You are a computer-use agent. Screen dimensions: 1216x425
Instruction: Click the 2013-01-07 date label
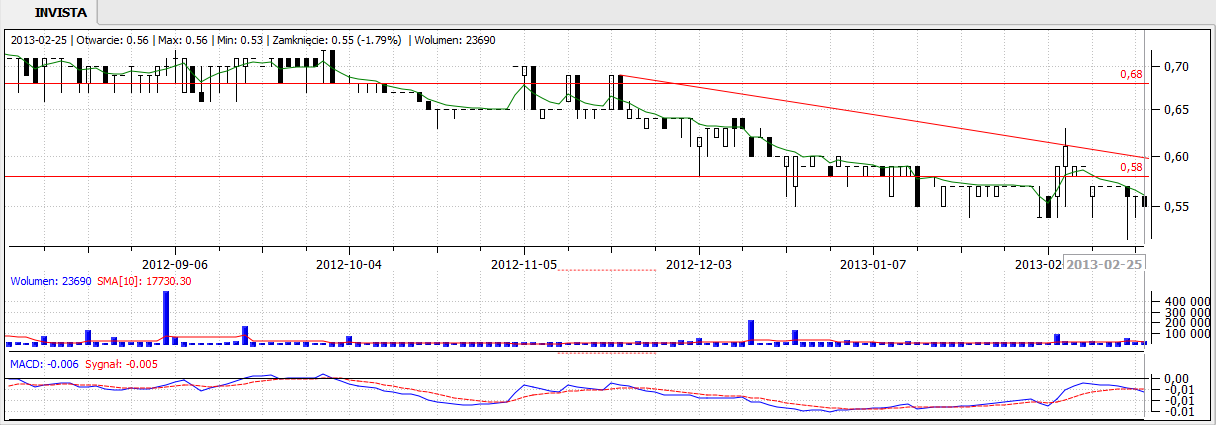click(873, 264)
